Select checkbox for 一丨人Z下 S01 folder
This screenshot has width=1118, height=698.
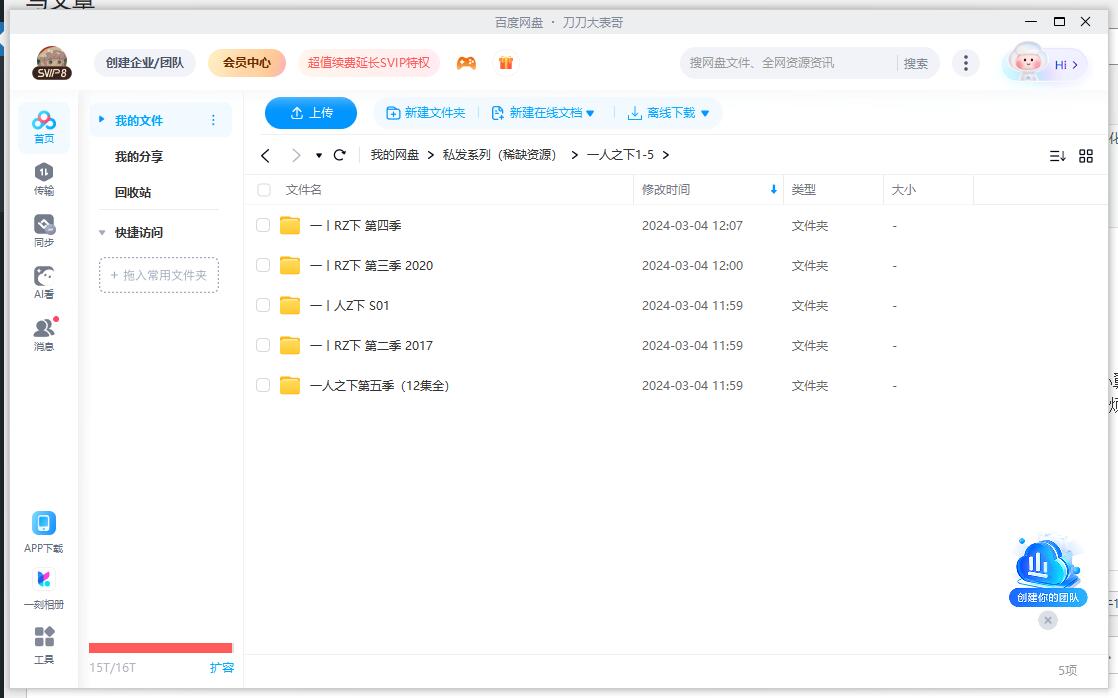264,305
